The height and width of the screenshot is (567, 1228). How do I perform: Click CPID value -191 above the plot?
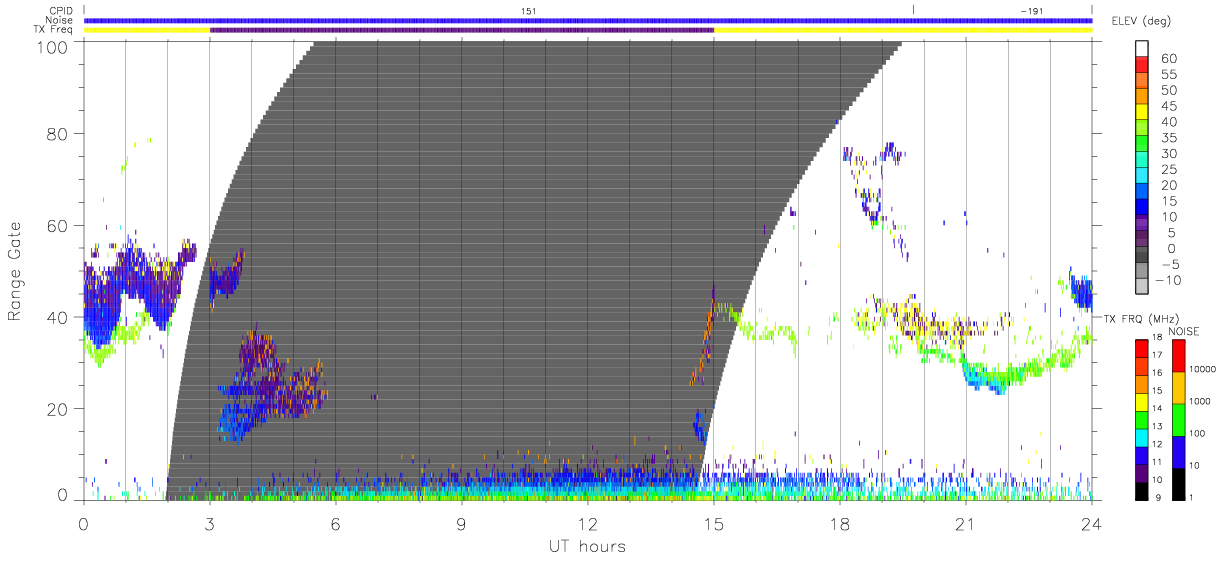1030,10
